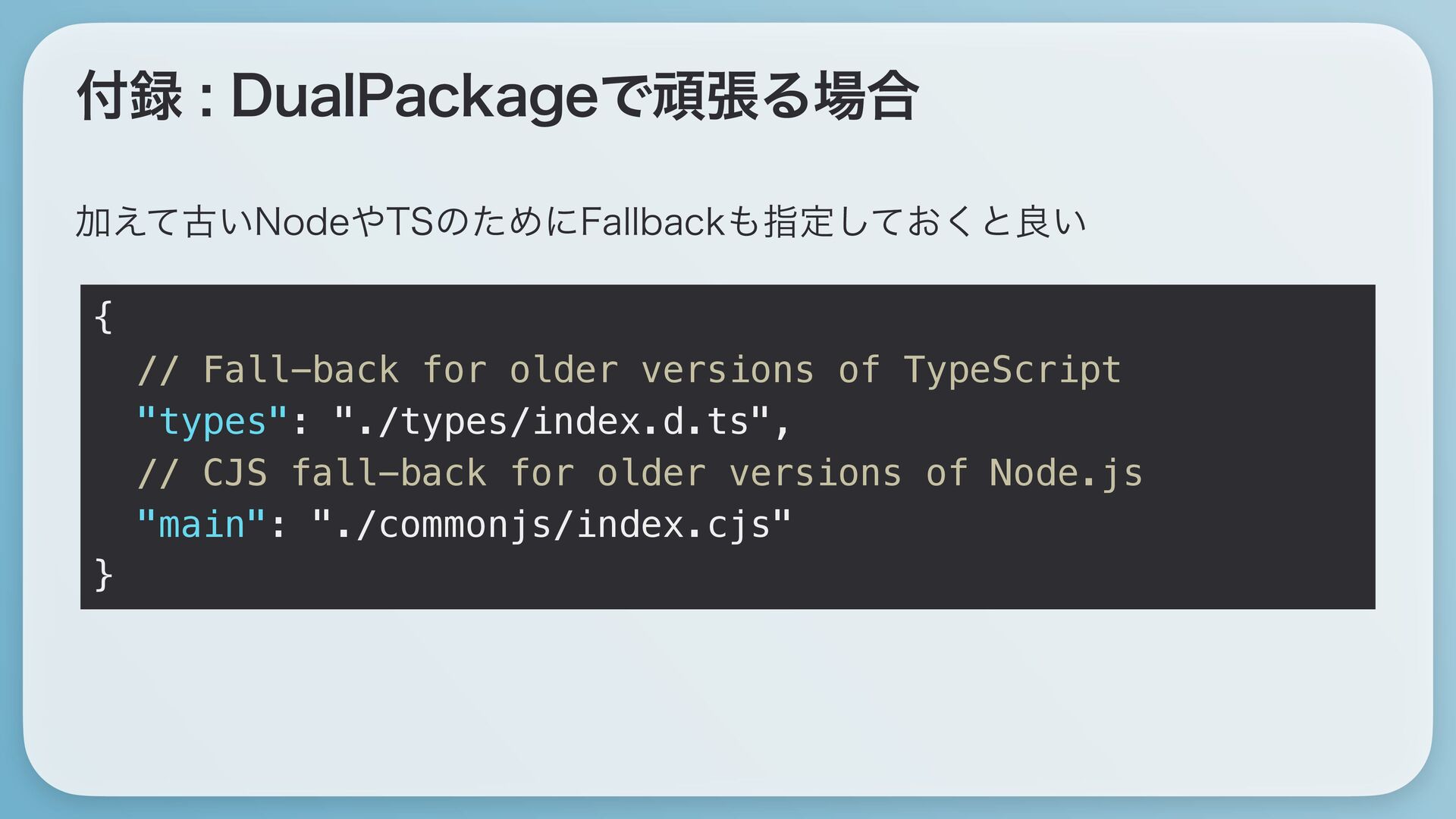The image size is (1456, 819).
Task: Click the blank area below code block
Action: [x=728, y=698]
